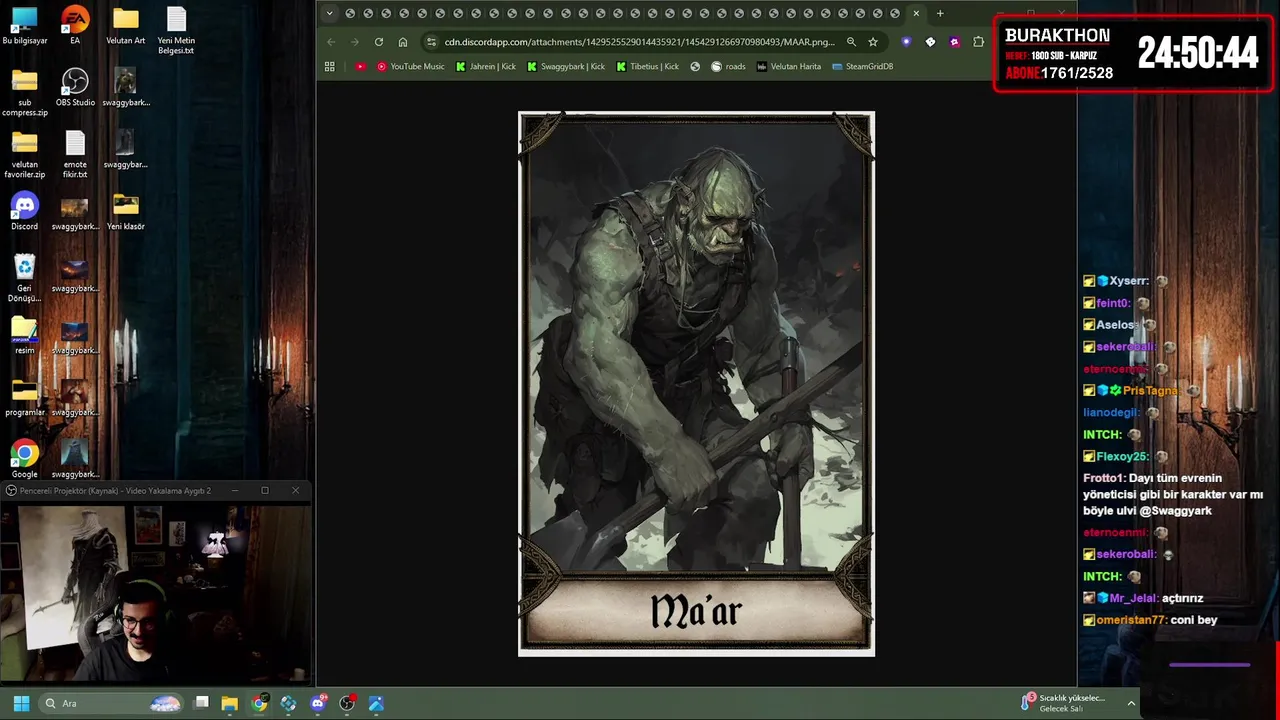Click the browser forward arrow
Viewport: 1280px width, 720px height.
tap(355, 42)
